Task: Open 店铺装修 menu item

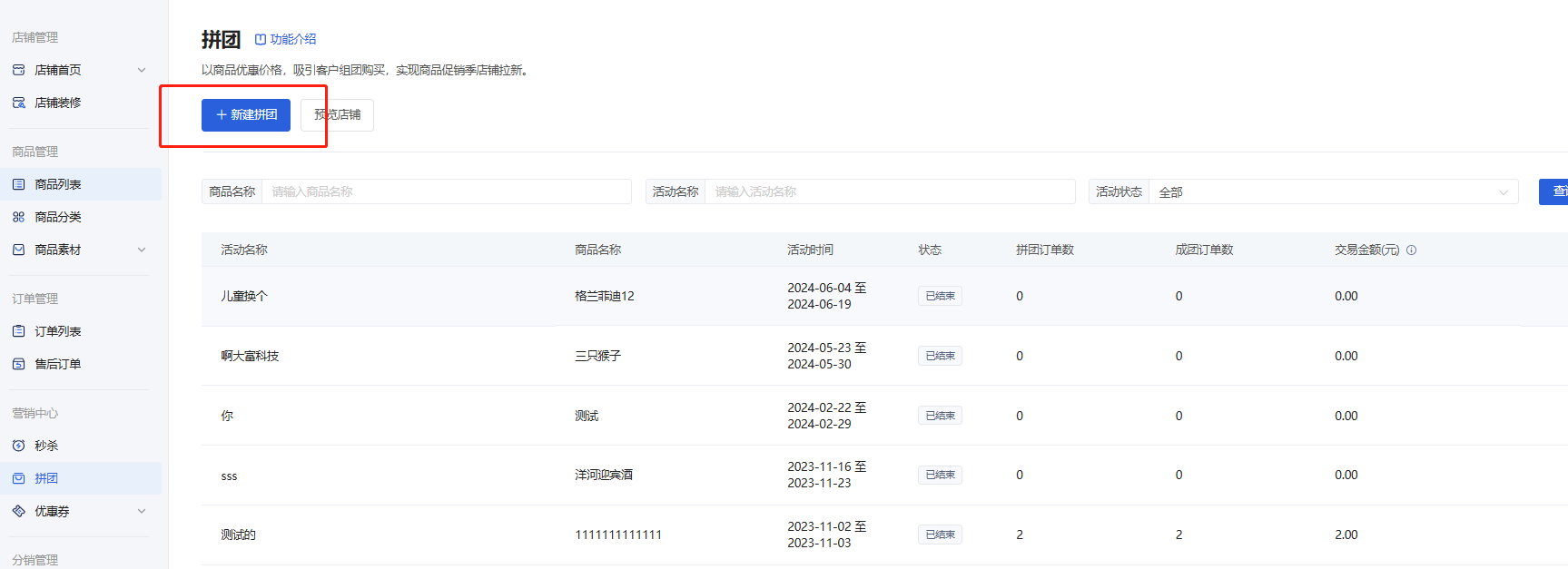Action: pyautogui.click(x=81, y=103)
